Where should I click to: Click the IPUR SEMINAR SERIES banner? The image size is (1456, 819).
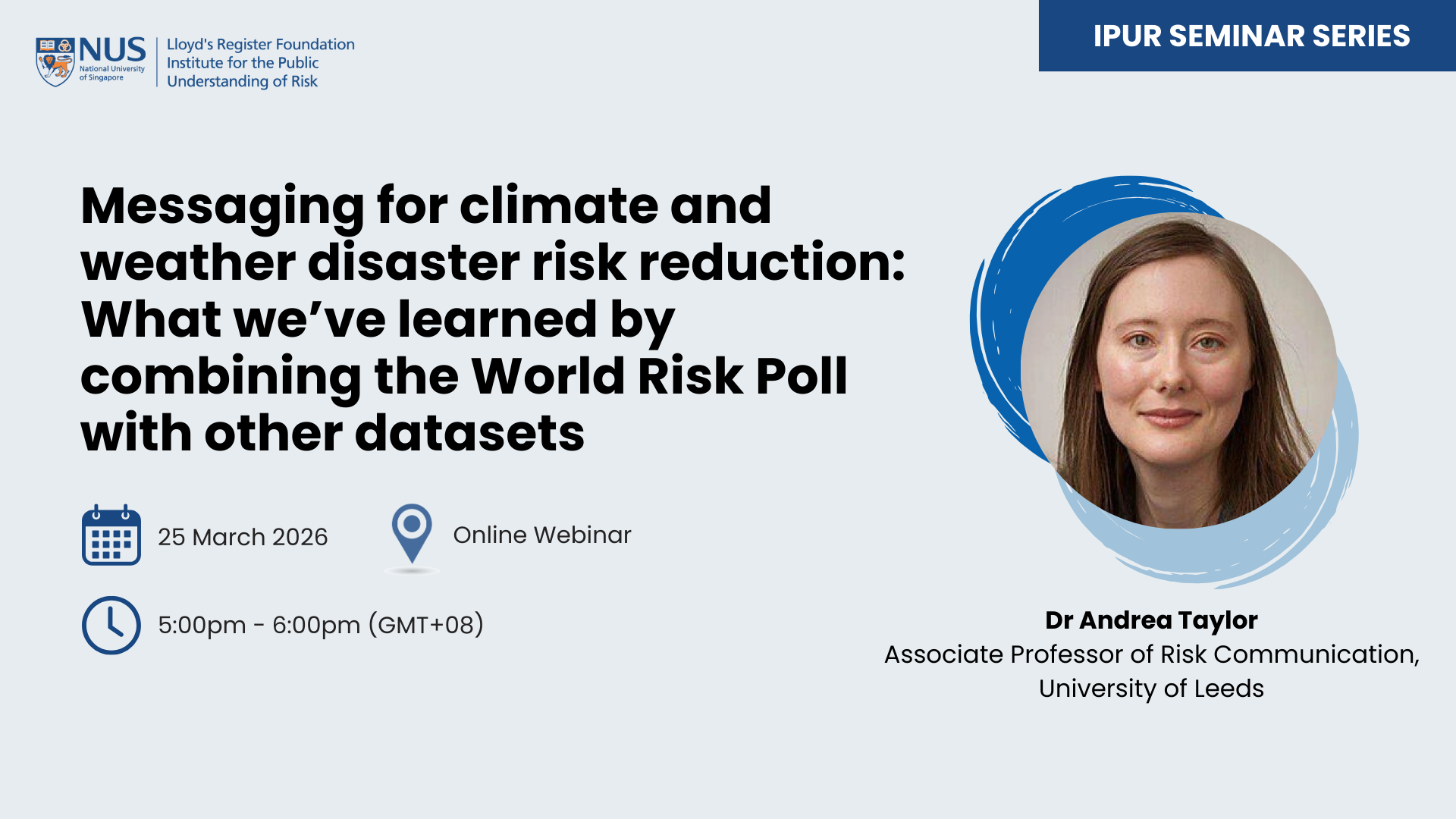pyautogui.click(x=1250, y=36)
